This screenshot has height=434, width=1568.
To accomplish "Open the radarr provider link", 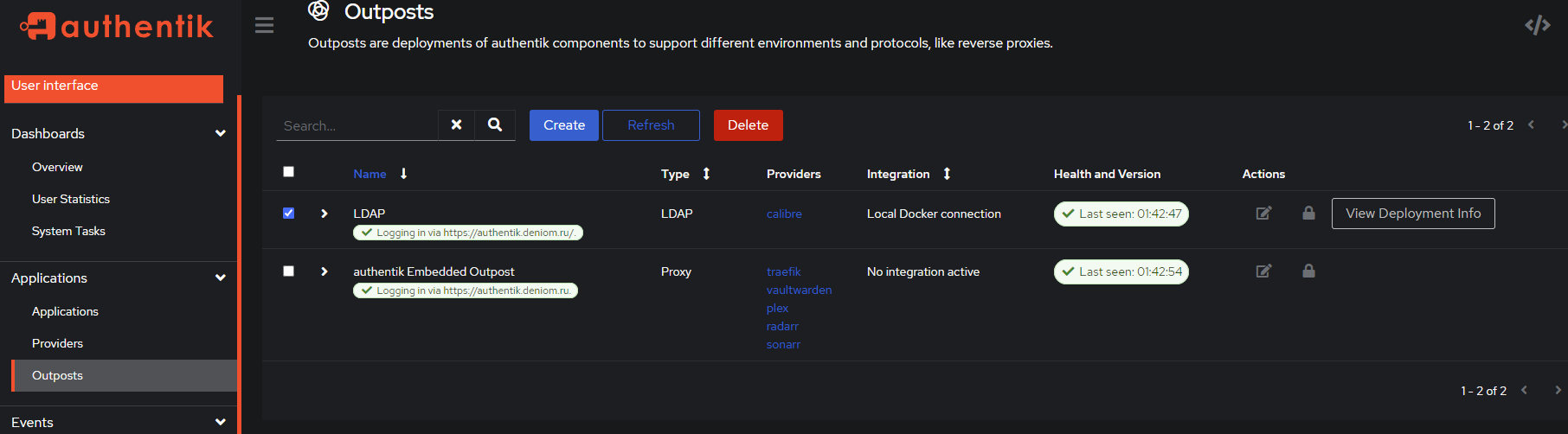I will click(x=782, y=326).
